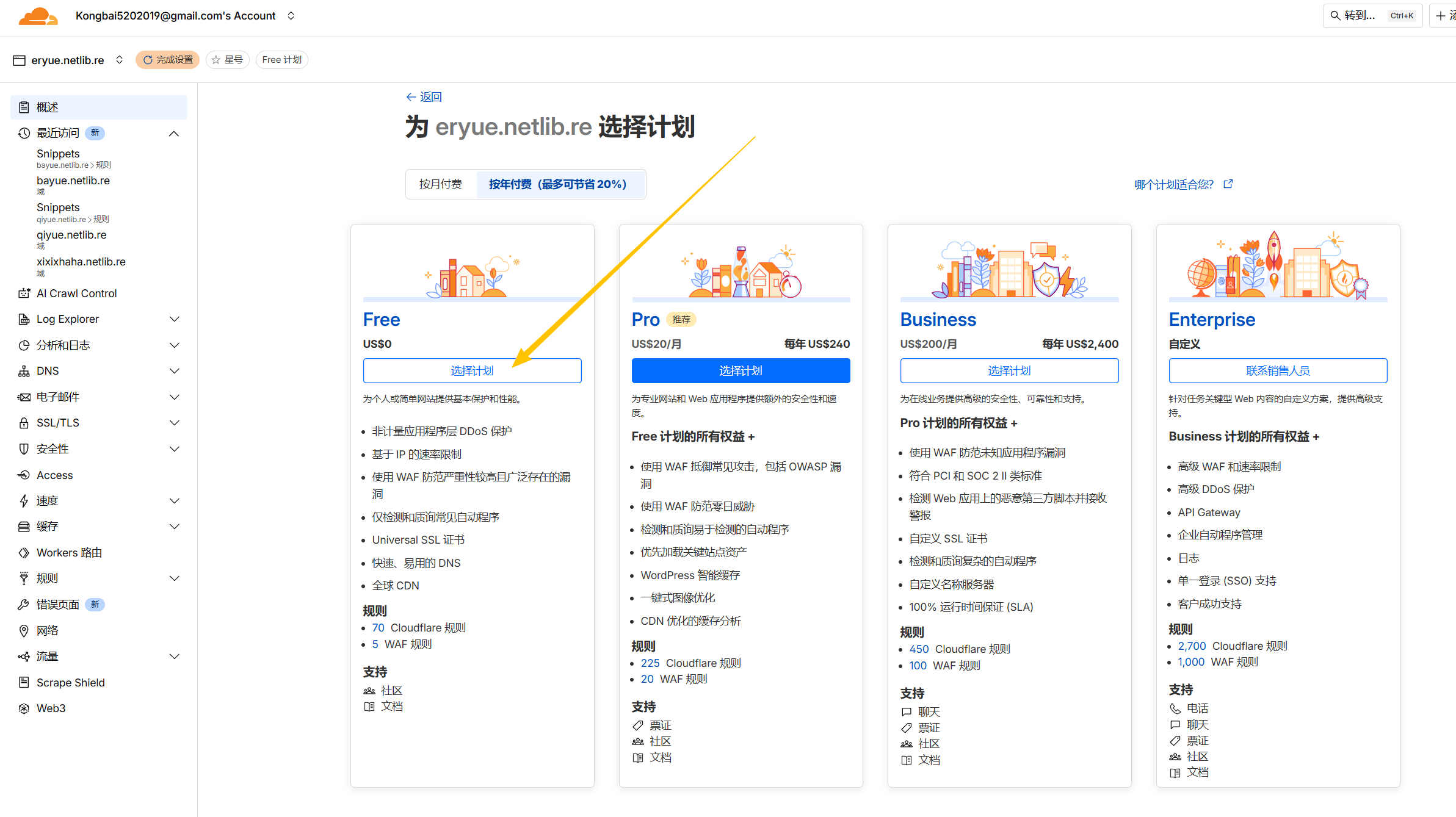The image size is (1456, 817).
Task: Click 联系销售人员 for Enterprise
Action: pyautogui.click(x=1277, y=371)
